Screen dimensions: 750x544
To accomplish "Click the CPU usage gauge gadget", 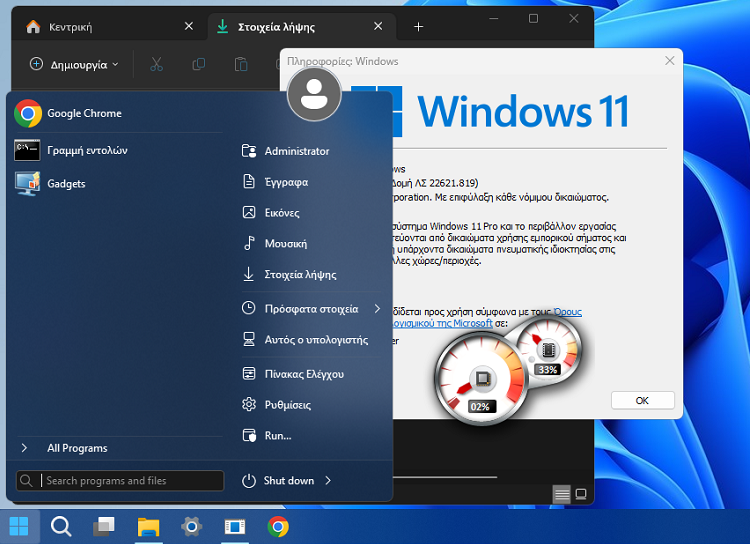I will click(481, 378).
